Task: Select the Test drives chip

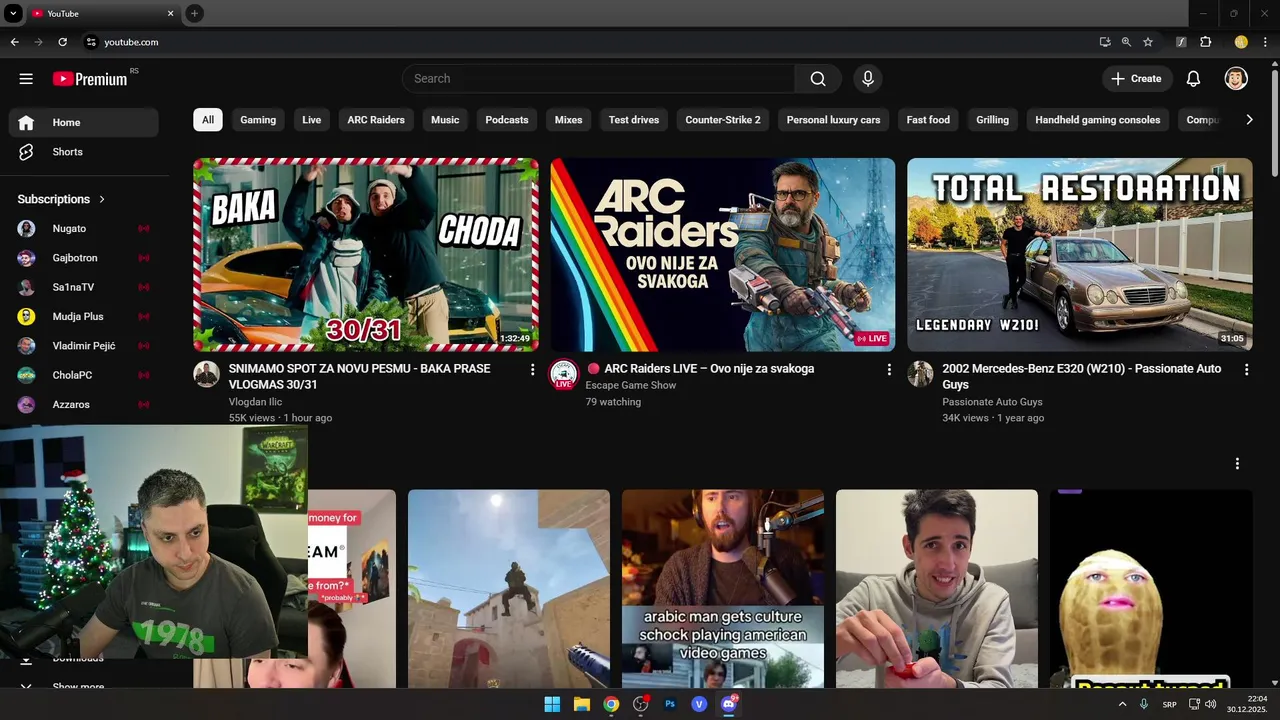Action: click(634, 120)
